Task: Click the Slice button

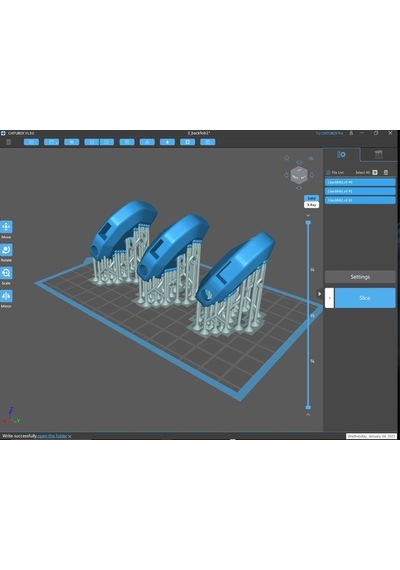Action: (365, 298)
